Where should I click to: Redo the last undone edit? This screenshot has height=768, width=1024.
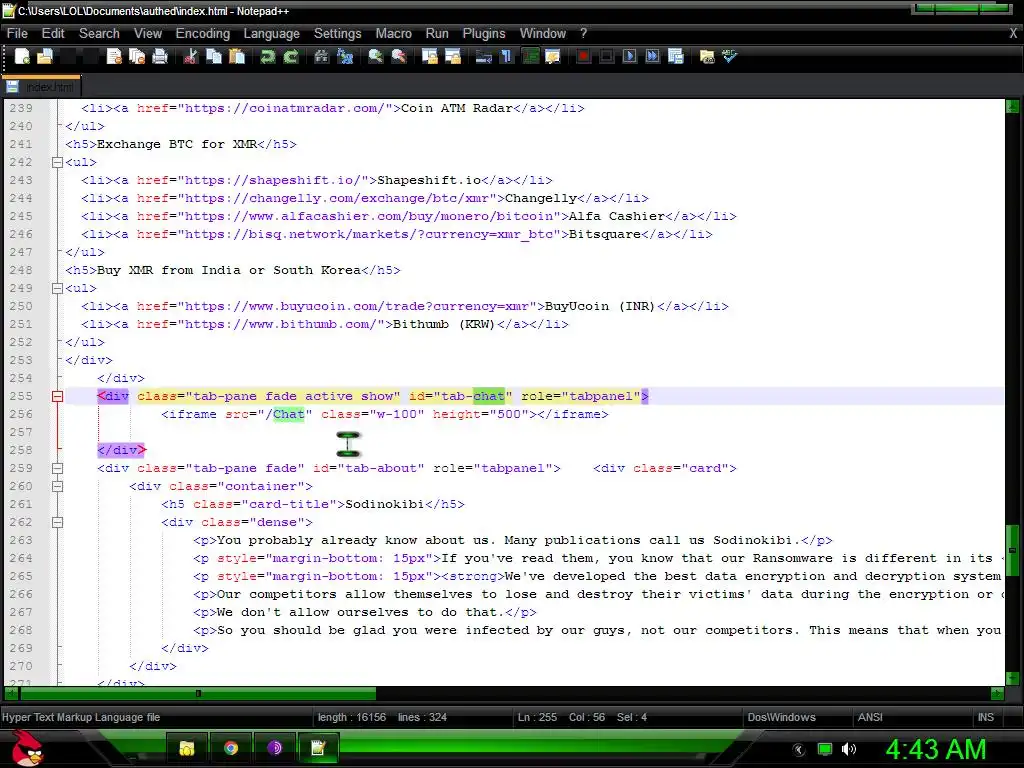coord(291,57)
